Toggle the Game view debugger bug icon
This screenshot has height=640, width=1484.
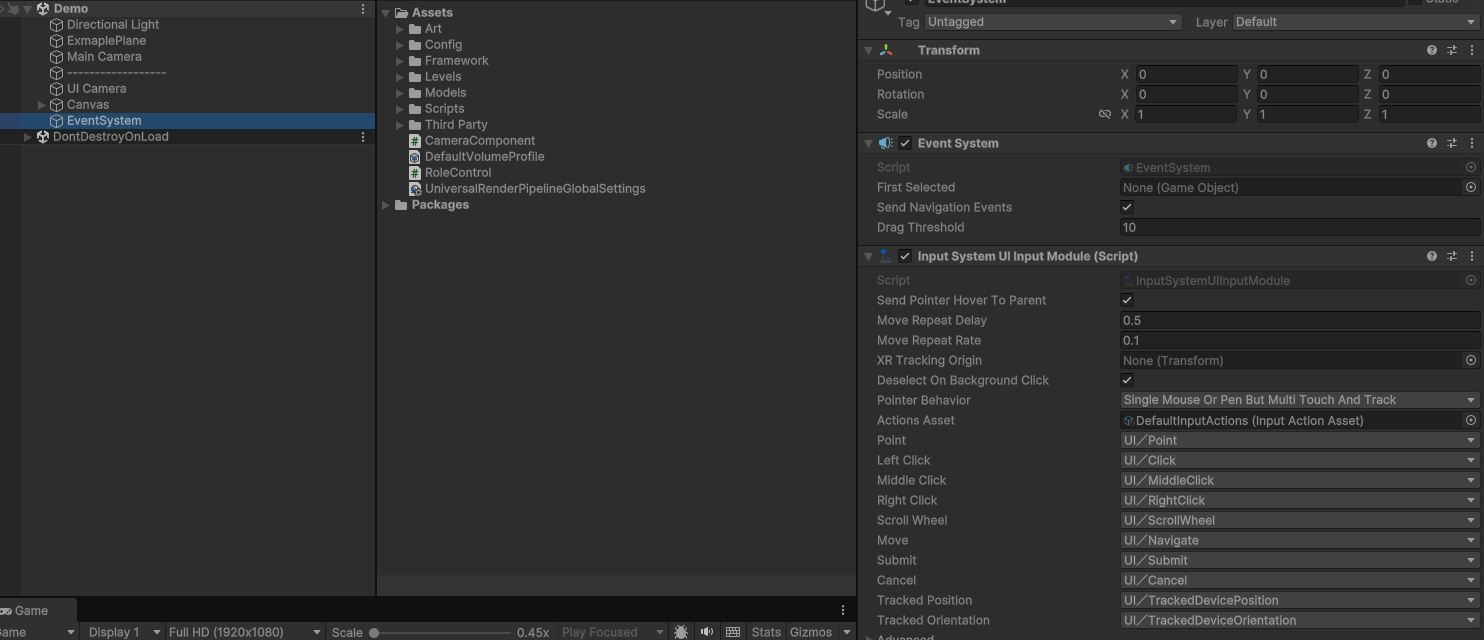[681, 632]
